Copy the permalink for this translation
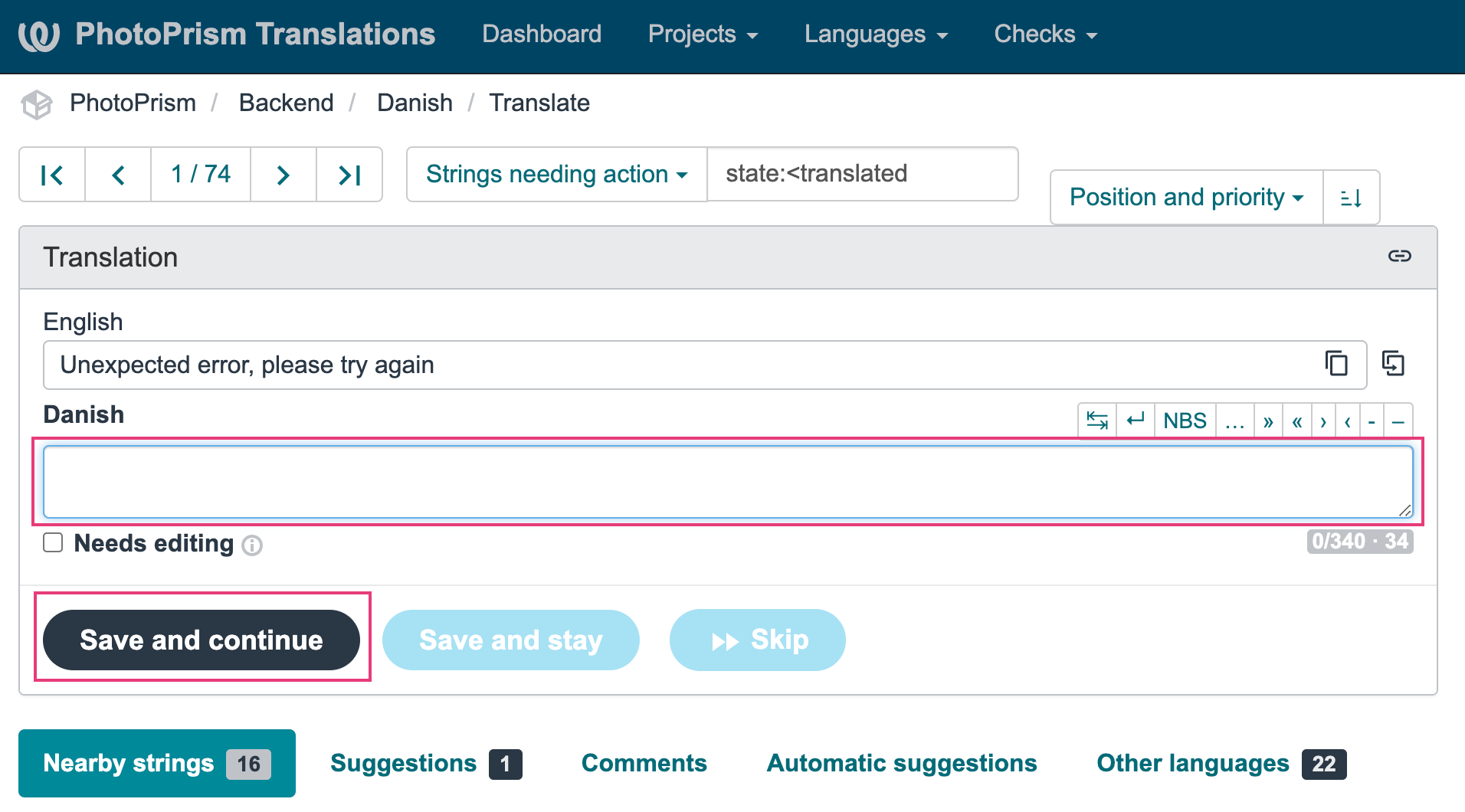 pyautogui.click(x=1401, y=257)
